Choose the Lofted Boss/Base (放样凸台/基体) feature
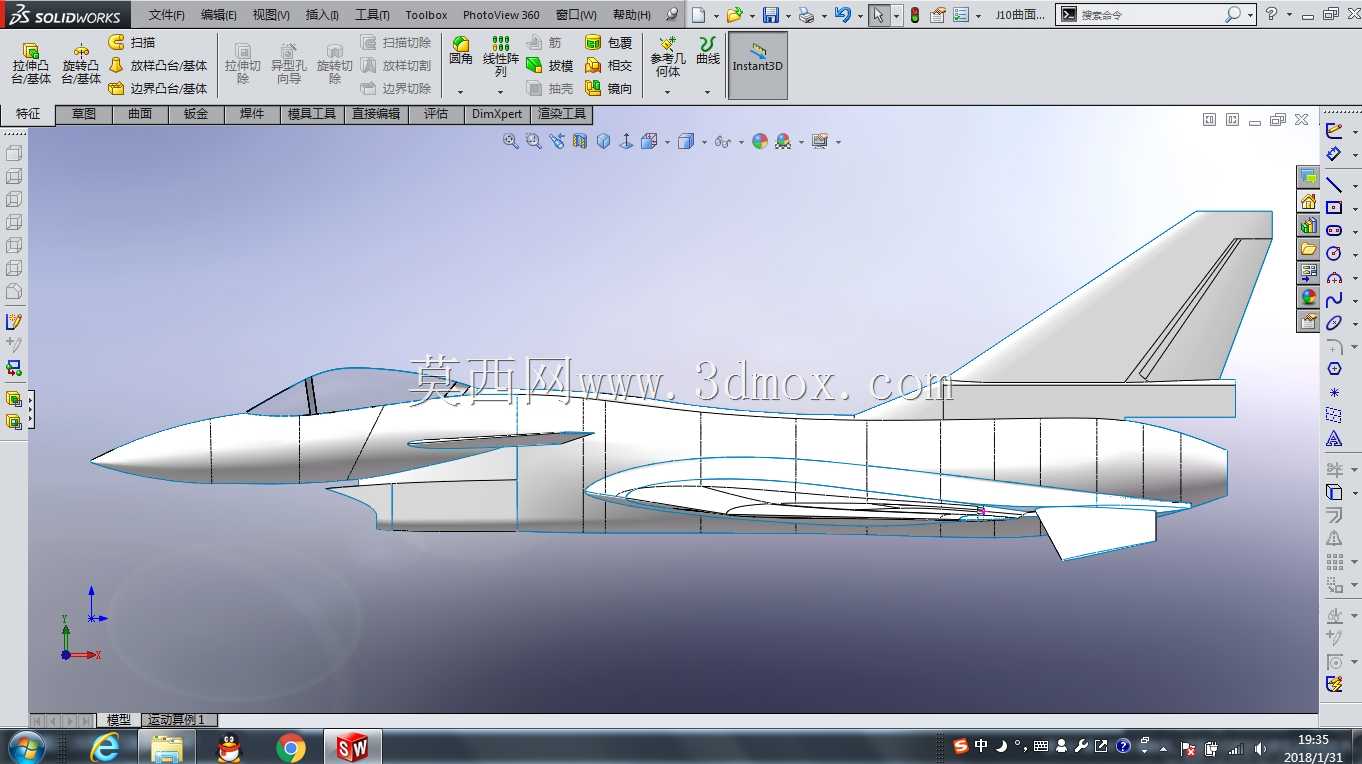 pyautogui.click(x=158, y=65)
